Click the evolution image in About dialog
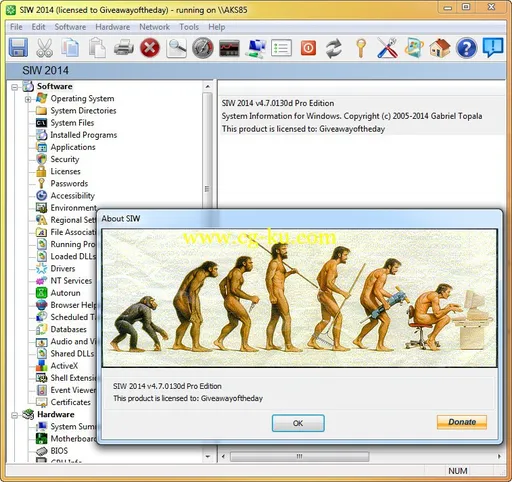The height and width of the screenshot is (482, 512). [299, 298]
